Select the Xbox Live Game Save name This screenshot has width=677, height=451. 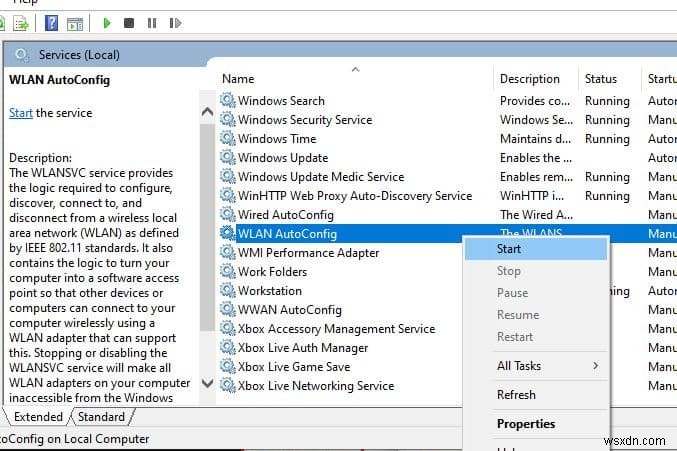(x=294, y=366)
